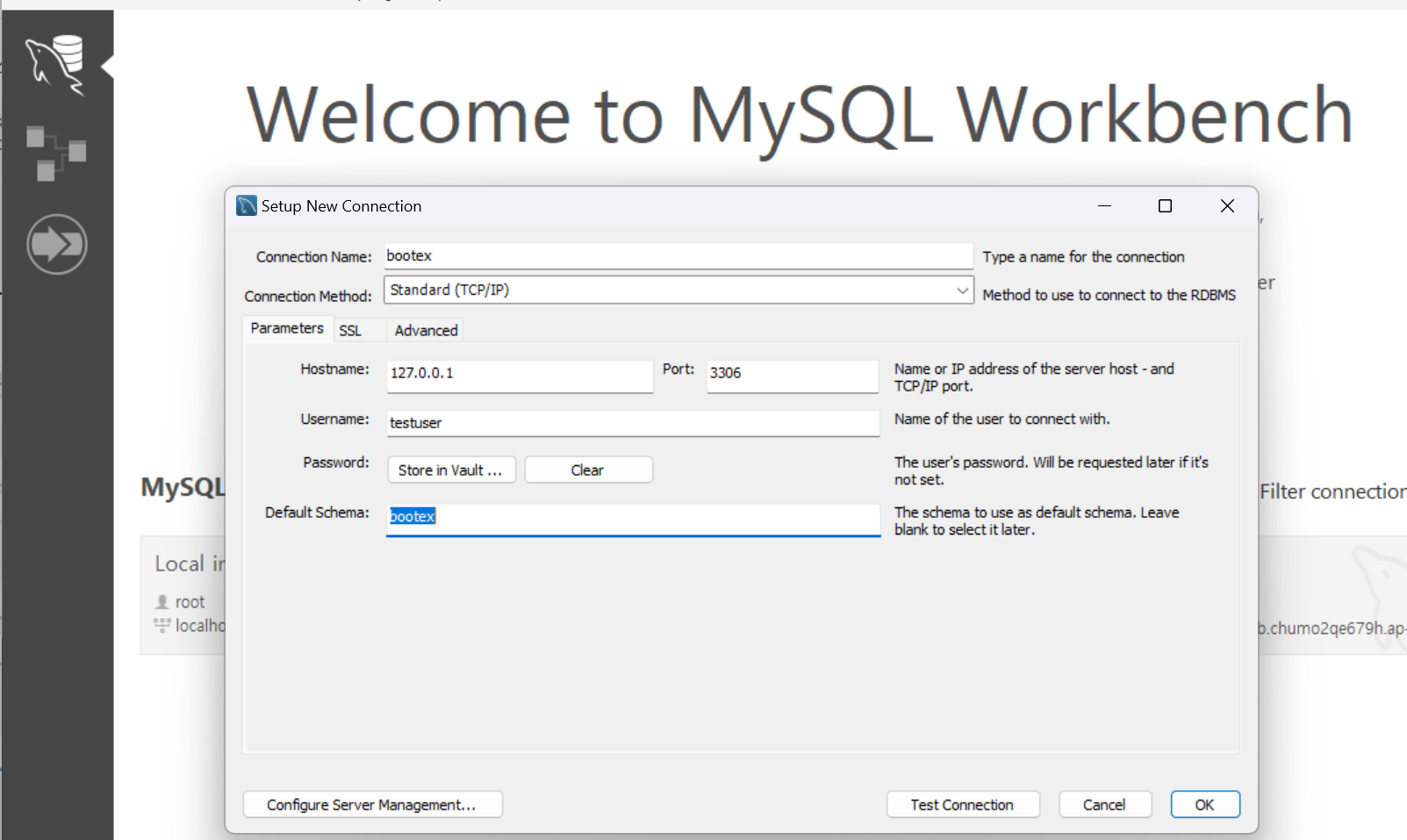Click the 'Default Schema:' label

[x=317, y=513]
